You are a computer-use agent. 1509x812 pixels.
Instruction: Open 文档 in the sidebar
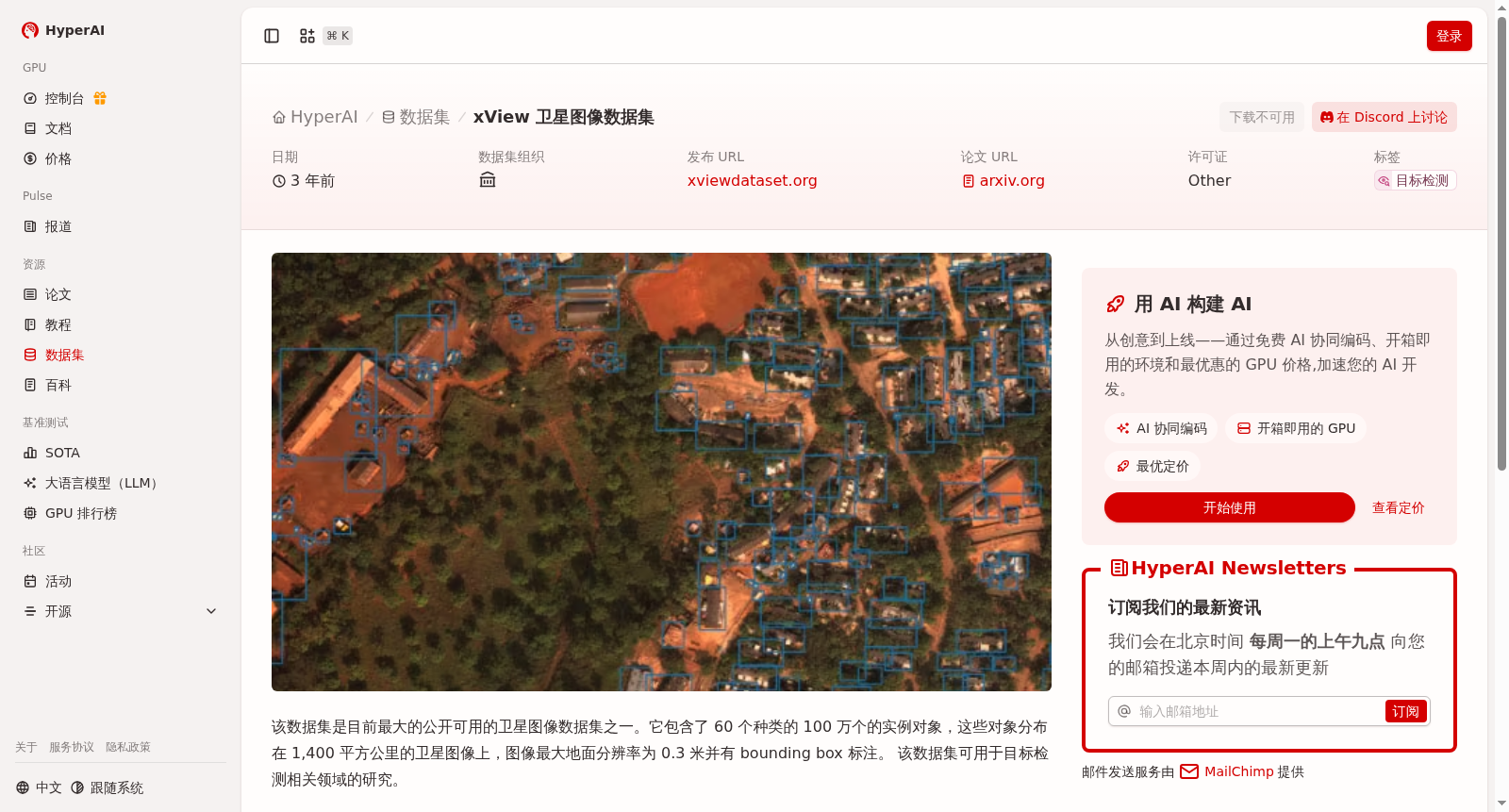coord(58,128)
